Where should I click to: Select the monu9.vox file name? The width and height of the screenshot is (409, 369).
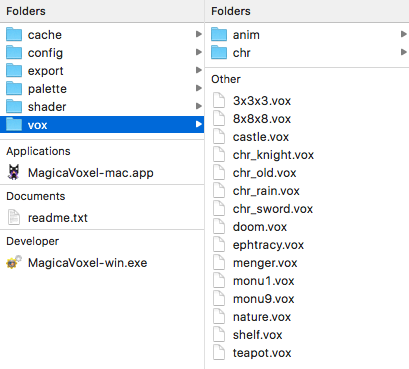(264, 299)
